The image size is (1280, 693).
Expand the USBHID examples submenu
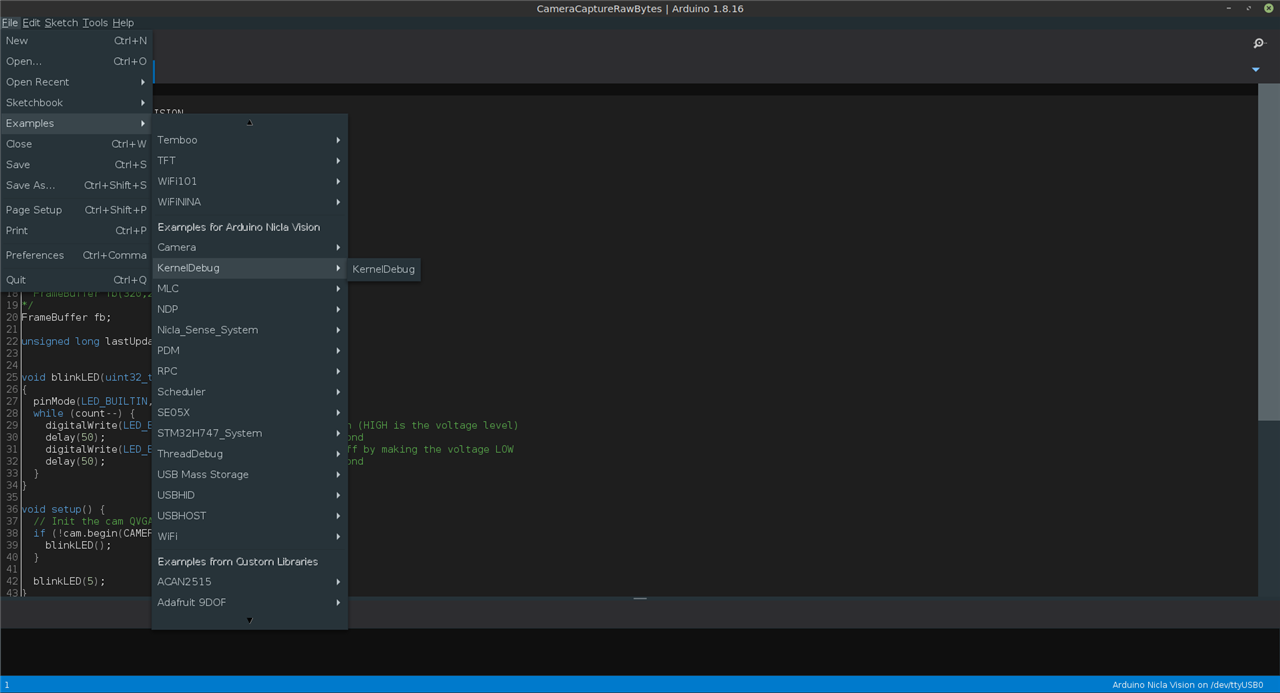coord(249,495)
